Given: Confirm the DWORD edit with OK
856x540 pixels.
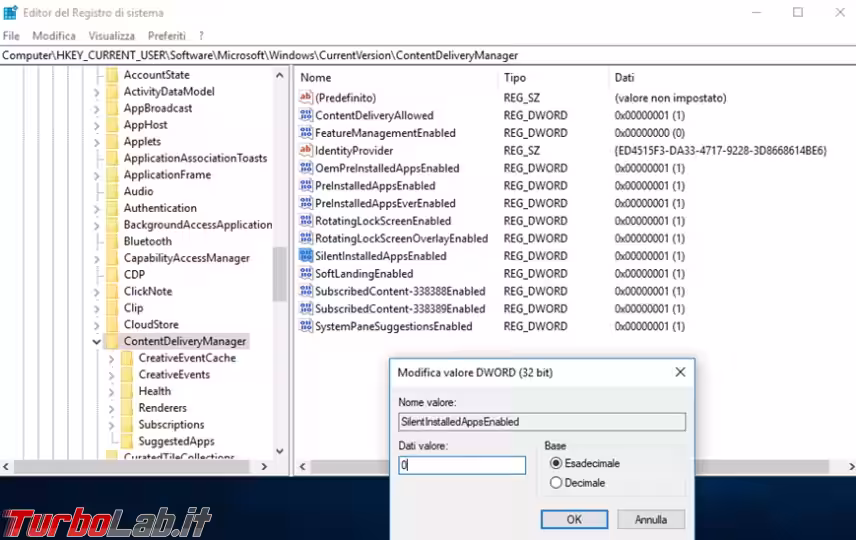Looking at the screenshot, I should click(574, 519).
